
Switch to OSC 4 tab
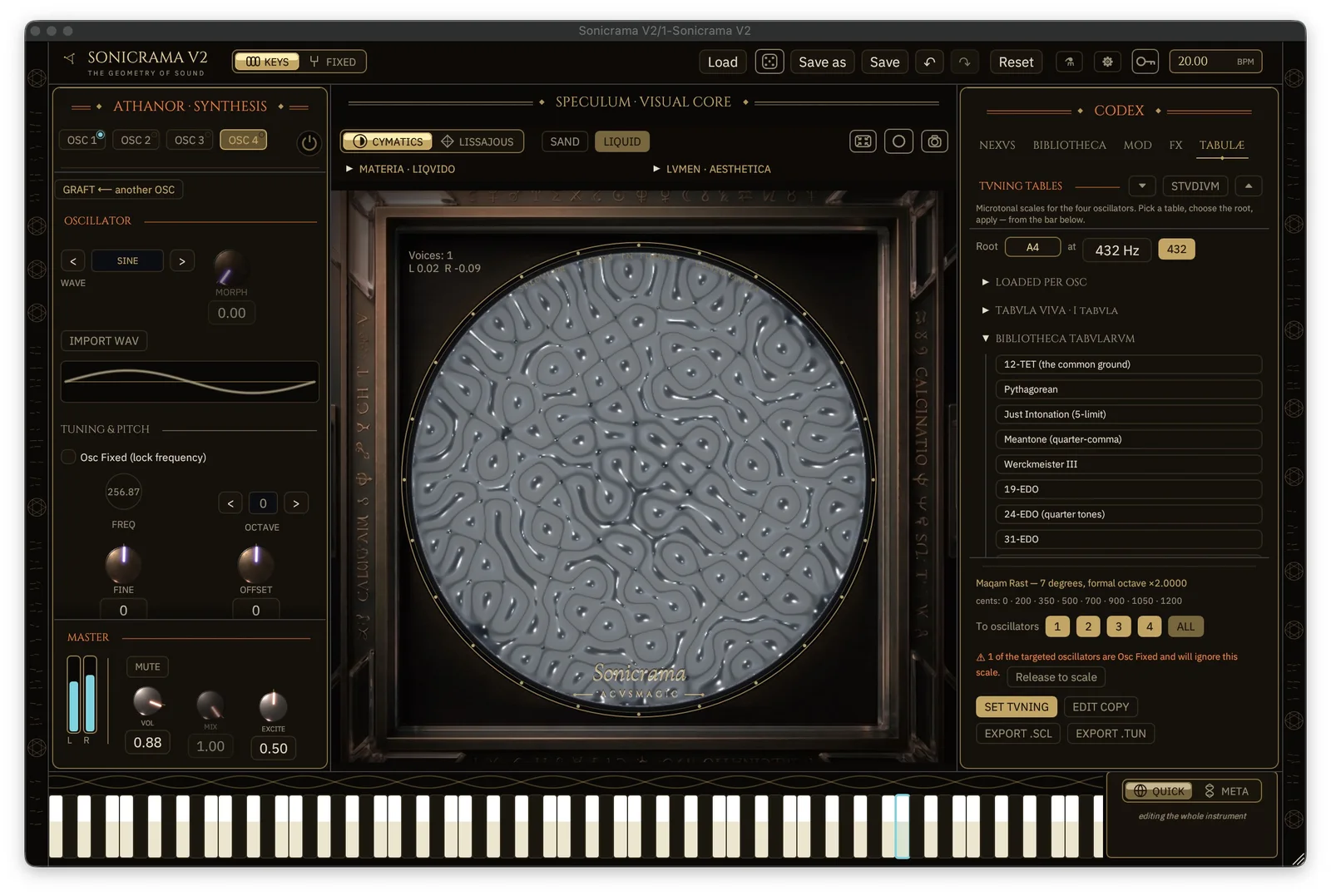[x=244, y=140]
